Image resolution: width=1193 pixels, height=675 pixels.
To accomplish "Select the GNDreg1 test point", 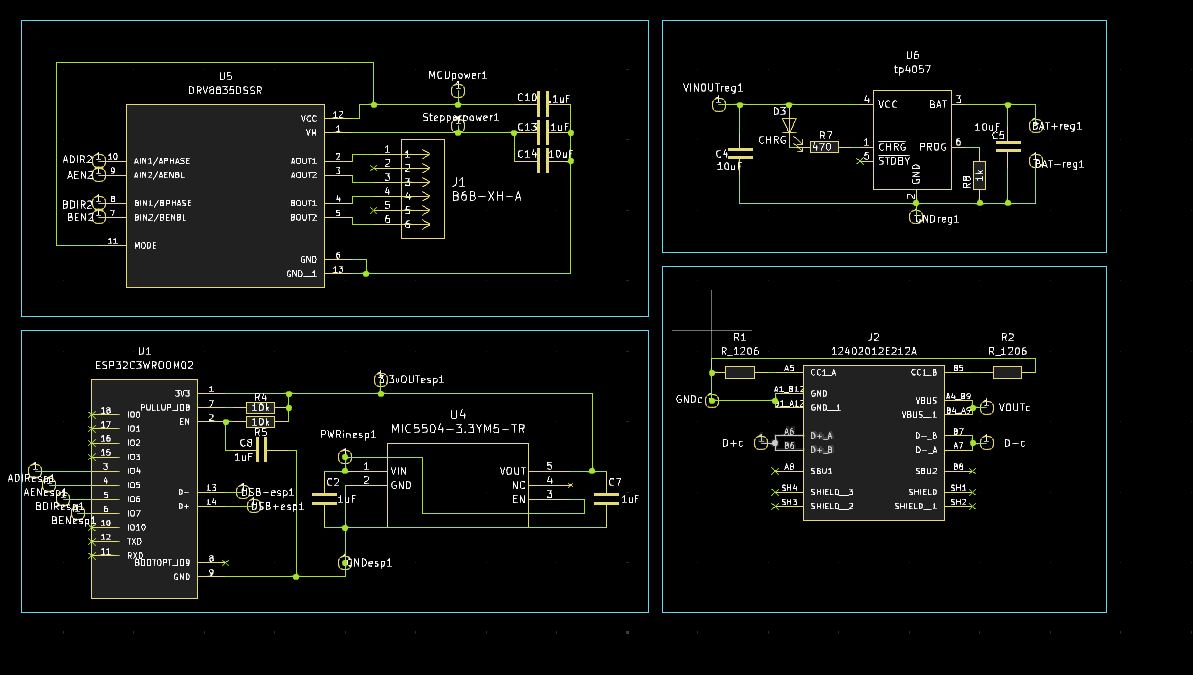I will point(916,217).
